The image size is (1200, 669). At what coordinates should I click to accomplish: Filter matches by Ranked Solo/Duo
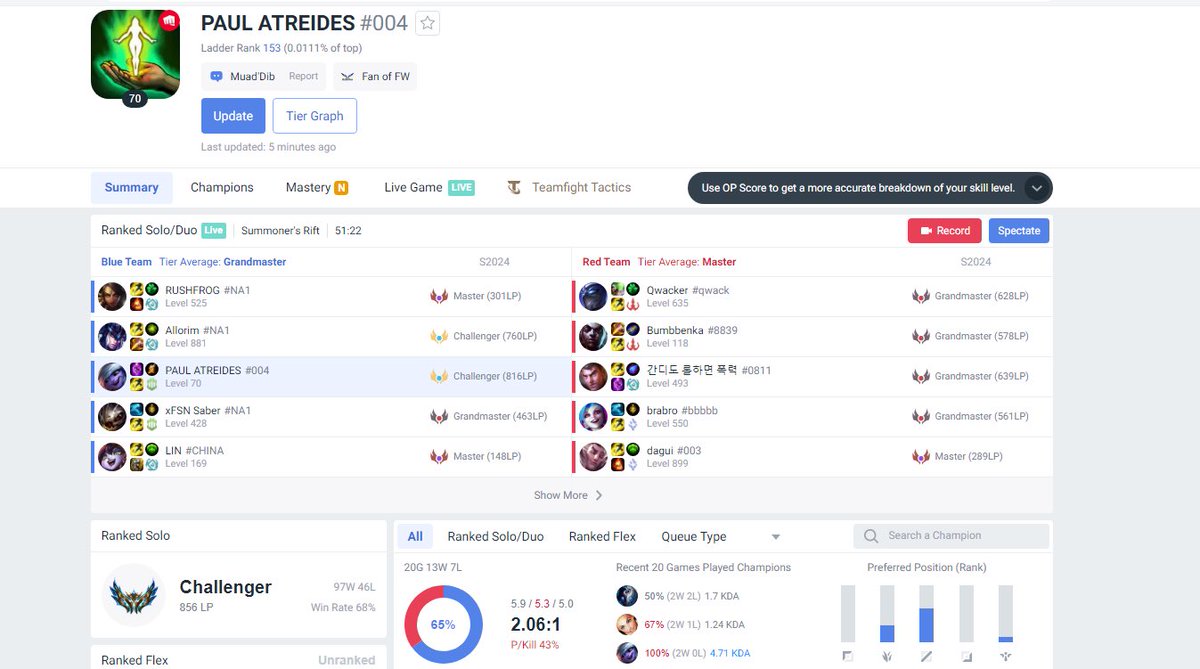coord(496,536)
